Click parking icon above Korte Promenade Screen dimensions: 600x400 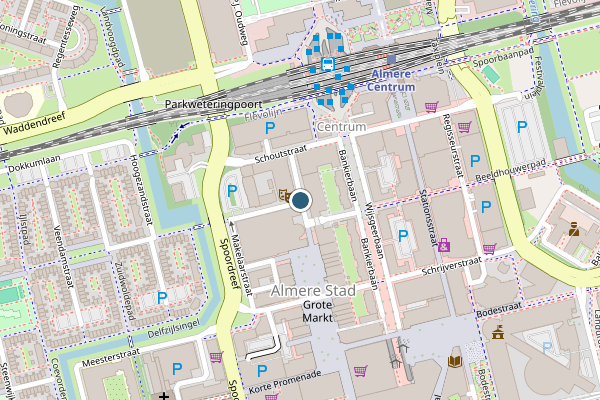click(x=262, y=371)
